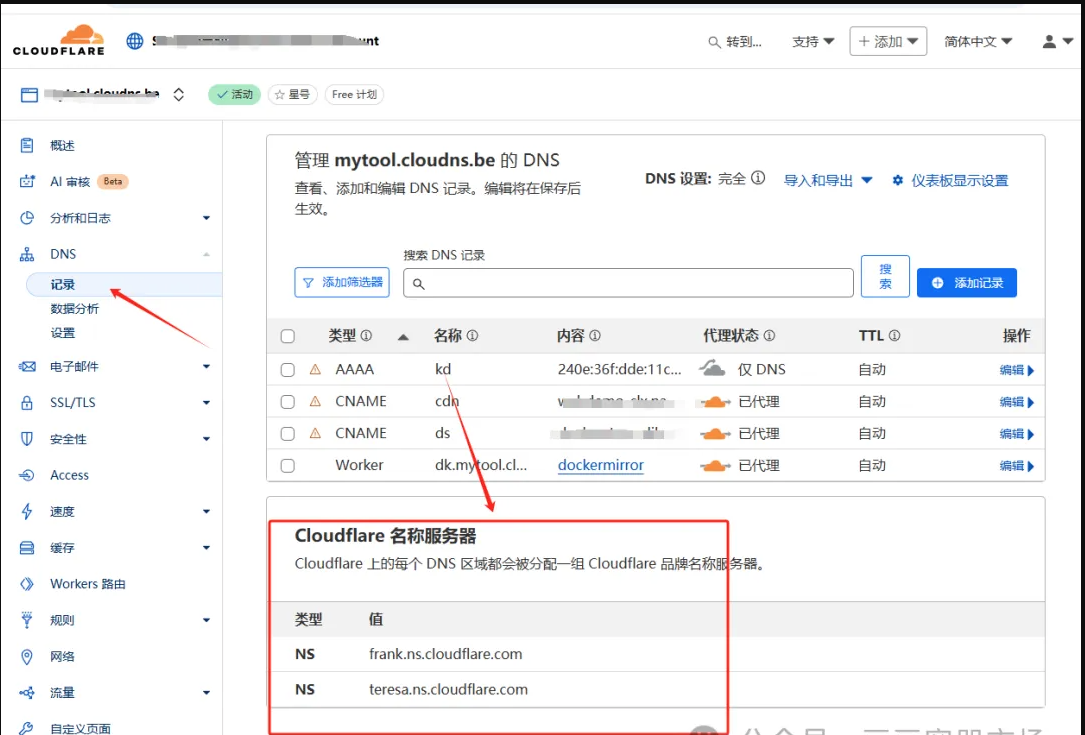The image size is (1085, 735).
Task: Click the Cloudflare logo
Action: (x=59, y=40)
